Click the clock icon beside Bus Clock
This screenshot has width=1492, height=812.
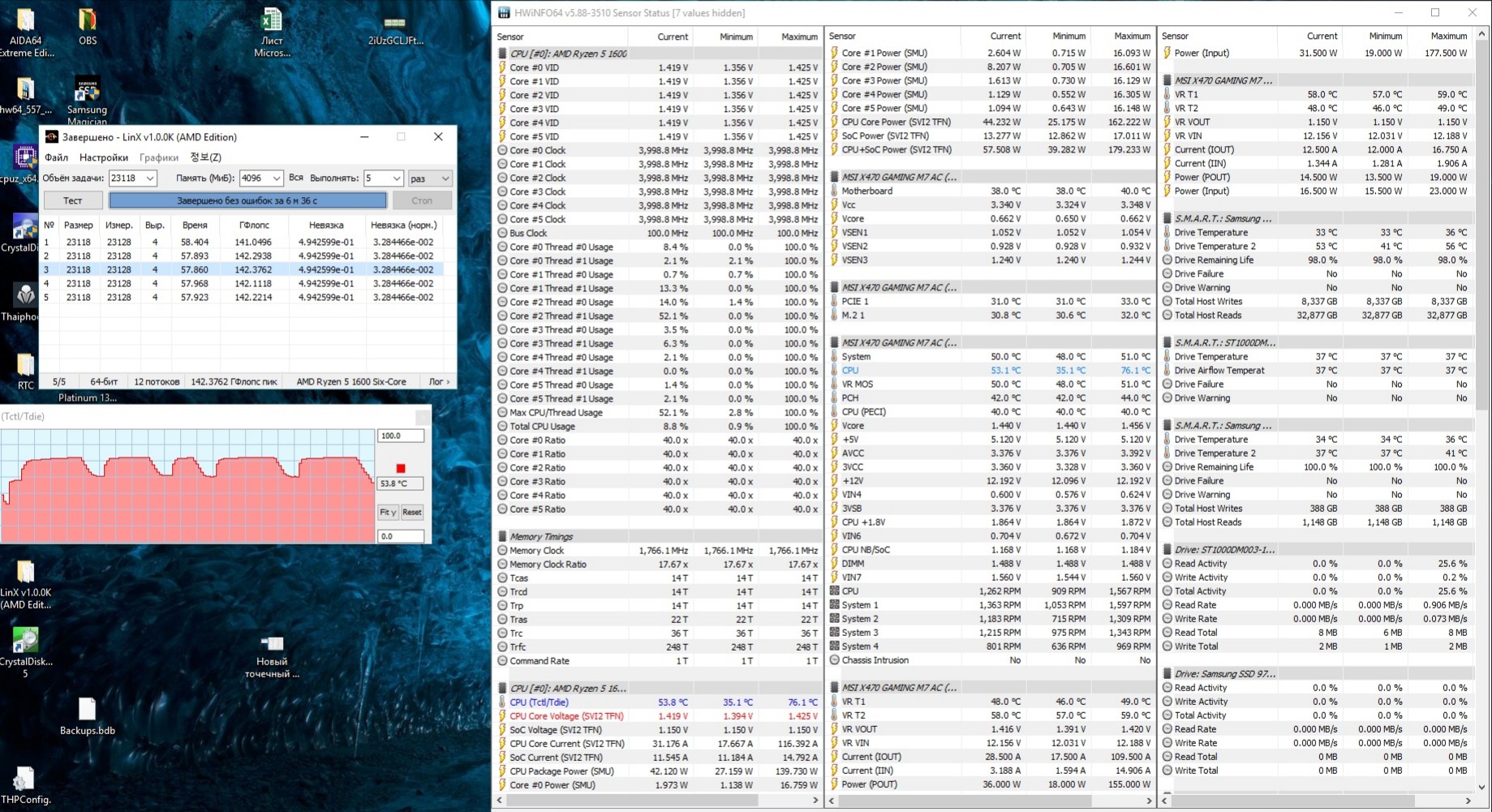coord(502,234)
